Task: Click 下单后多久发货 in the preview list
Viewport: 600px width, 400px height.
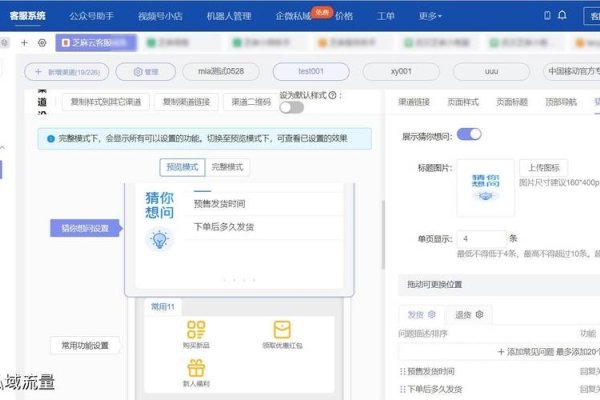Action: (x=224, y=227)
